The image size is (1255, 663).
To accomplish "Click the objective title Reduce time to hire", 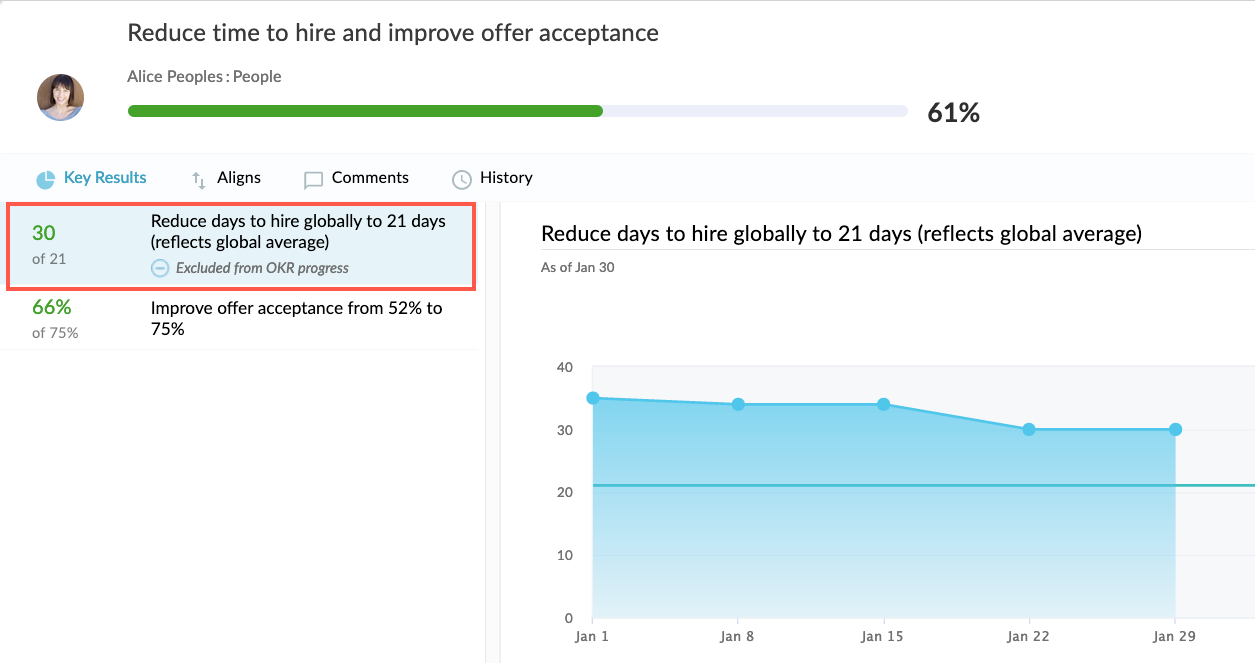I will coord(393,33).
